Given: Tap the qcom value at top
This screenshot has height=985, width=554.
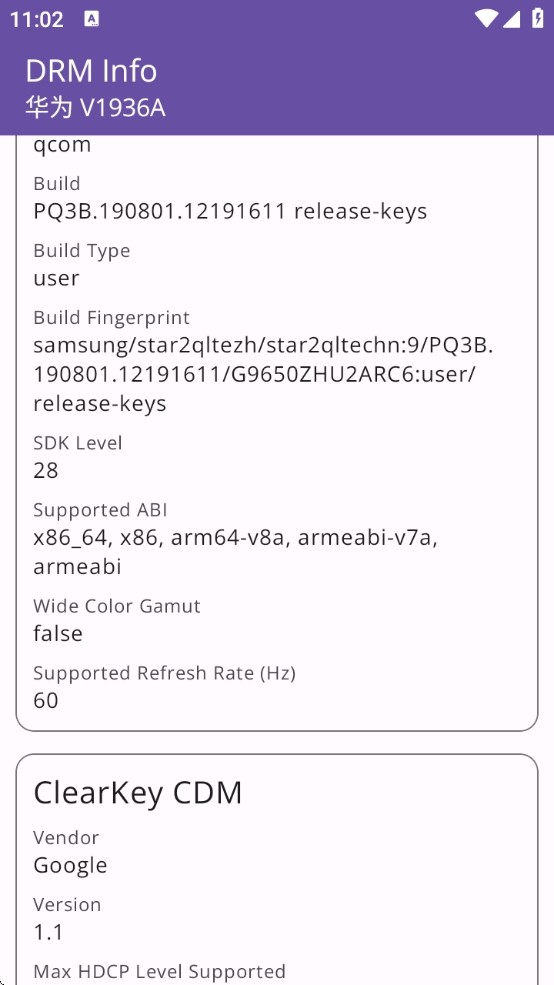Looking at the screenshot, I should click(62, 146).
